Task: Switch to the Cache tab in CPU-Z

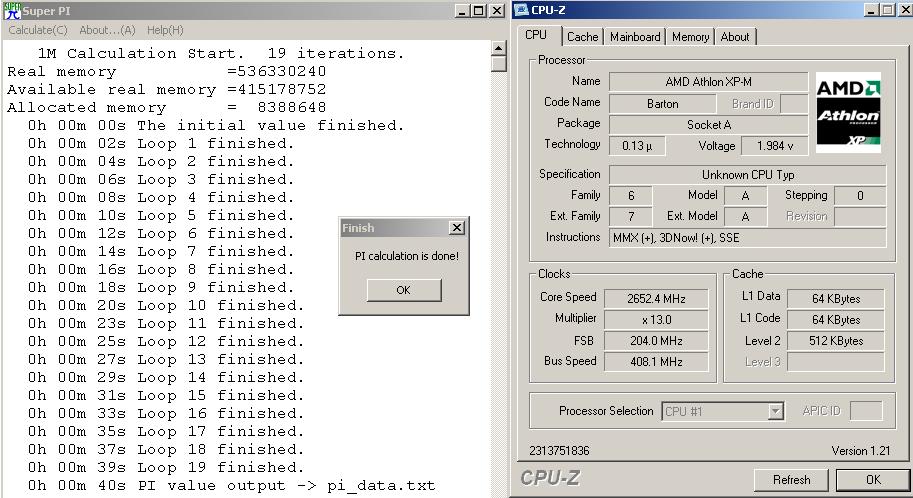Action: pyautogui.click(x=582, y=37)
